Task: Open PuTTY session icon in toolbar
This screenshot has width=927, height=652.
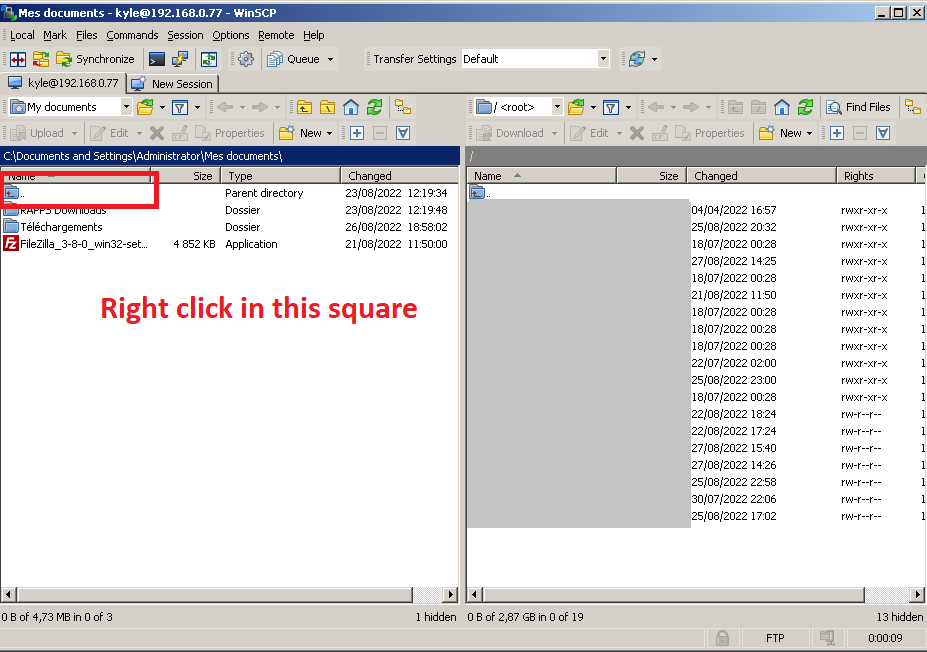Action: [181, 59]
